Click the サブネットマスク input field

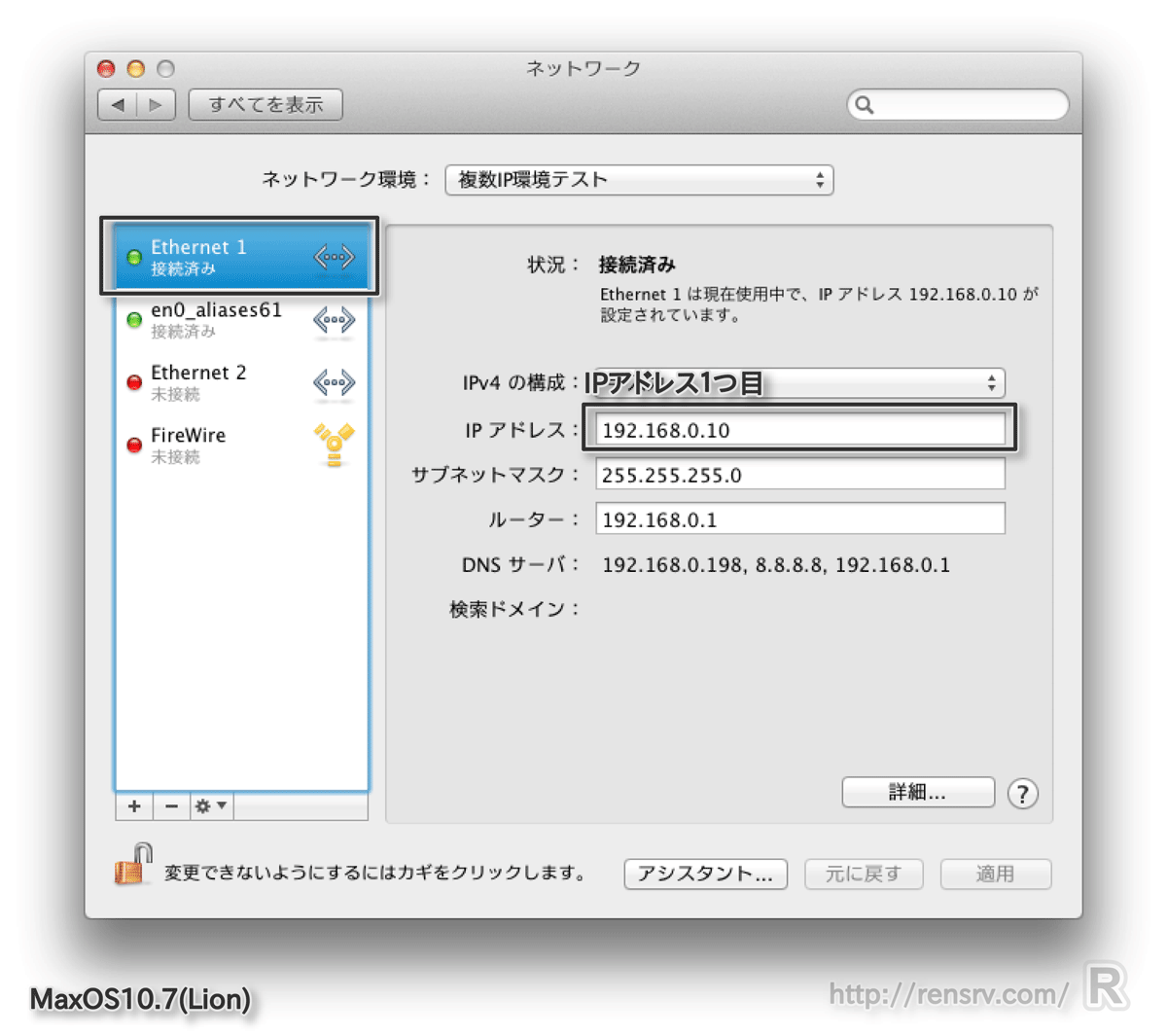pos(799,475)
